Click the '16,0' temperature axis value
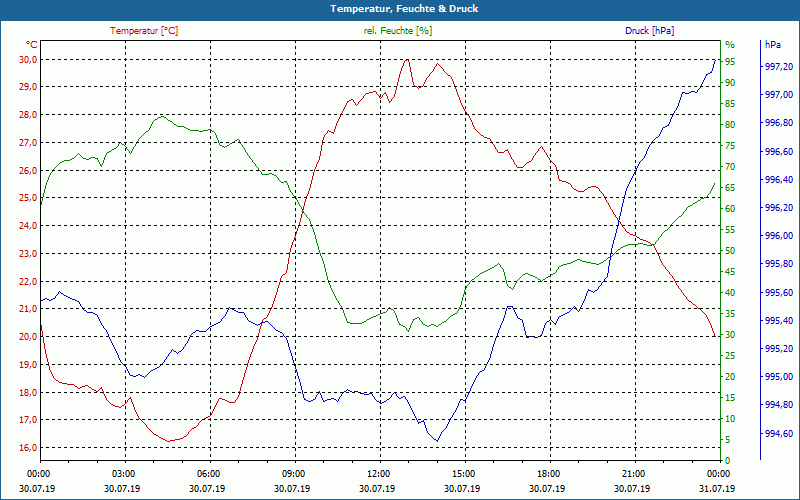 28,448
